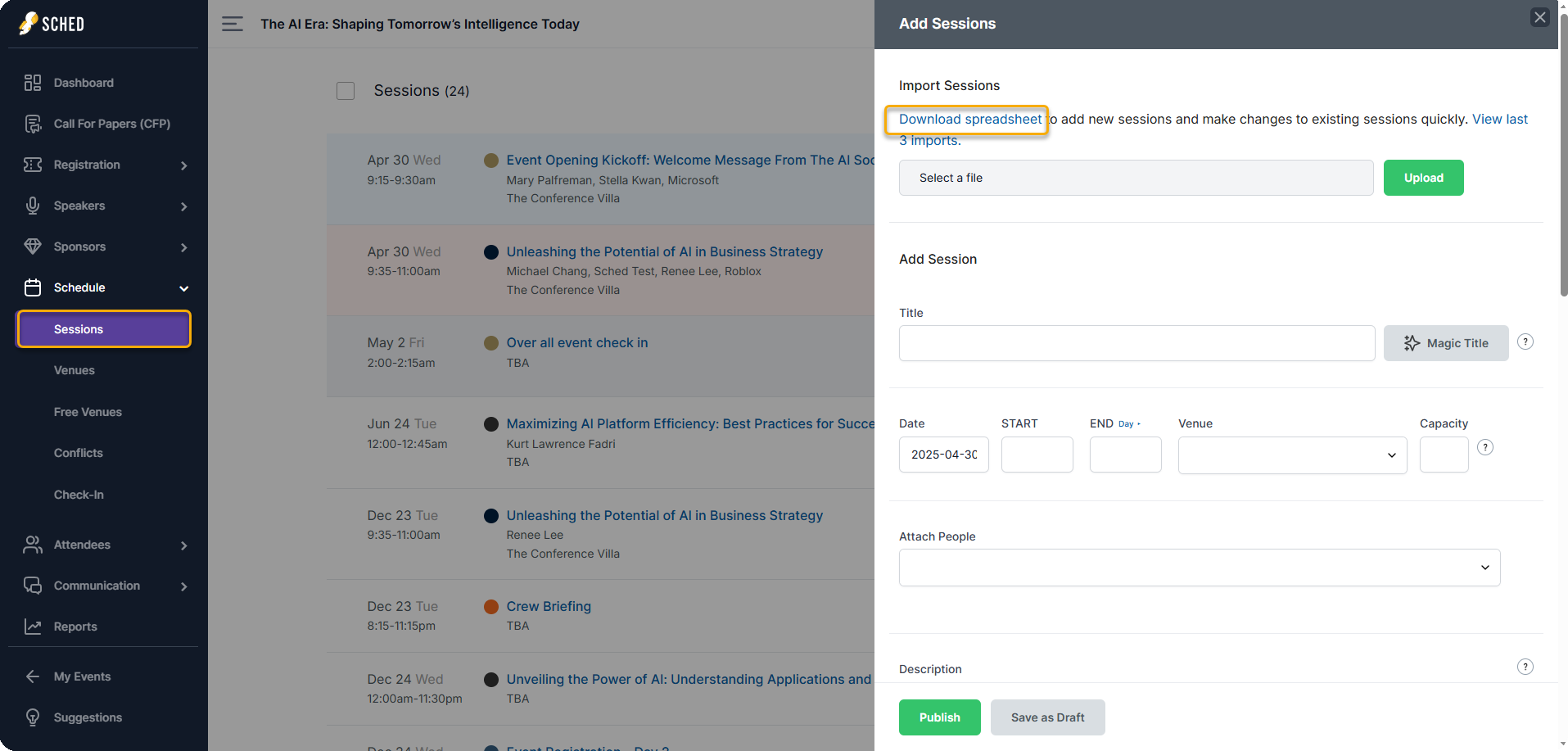This screenshot has height=751, width=1568.
Task: Click the Speakers microphone icon
Action: (33, 206)
